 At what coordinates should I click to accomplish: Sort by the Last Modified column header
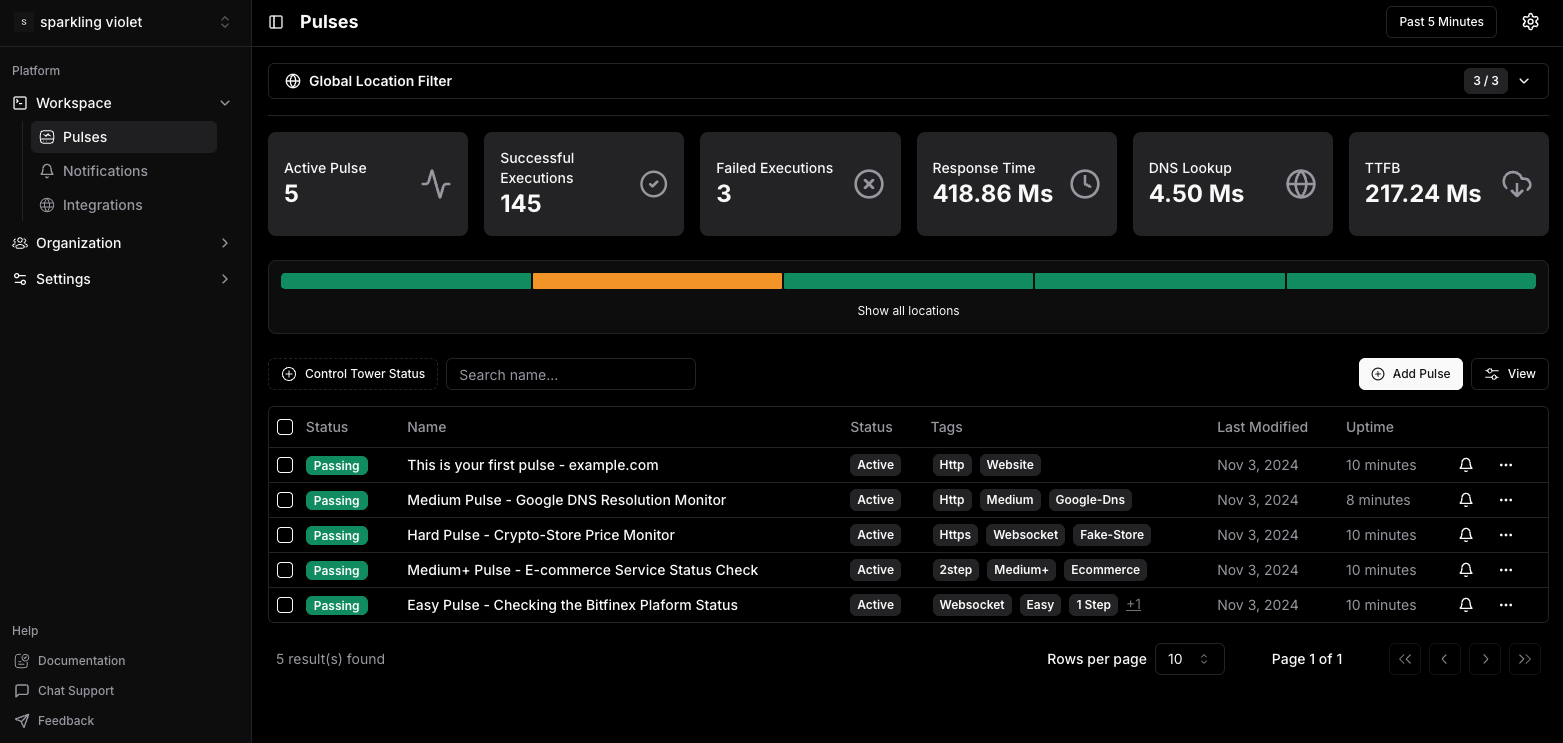(x=1262, y=427)
